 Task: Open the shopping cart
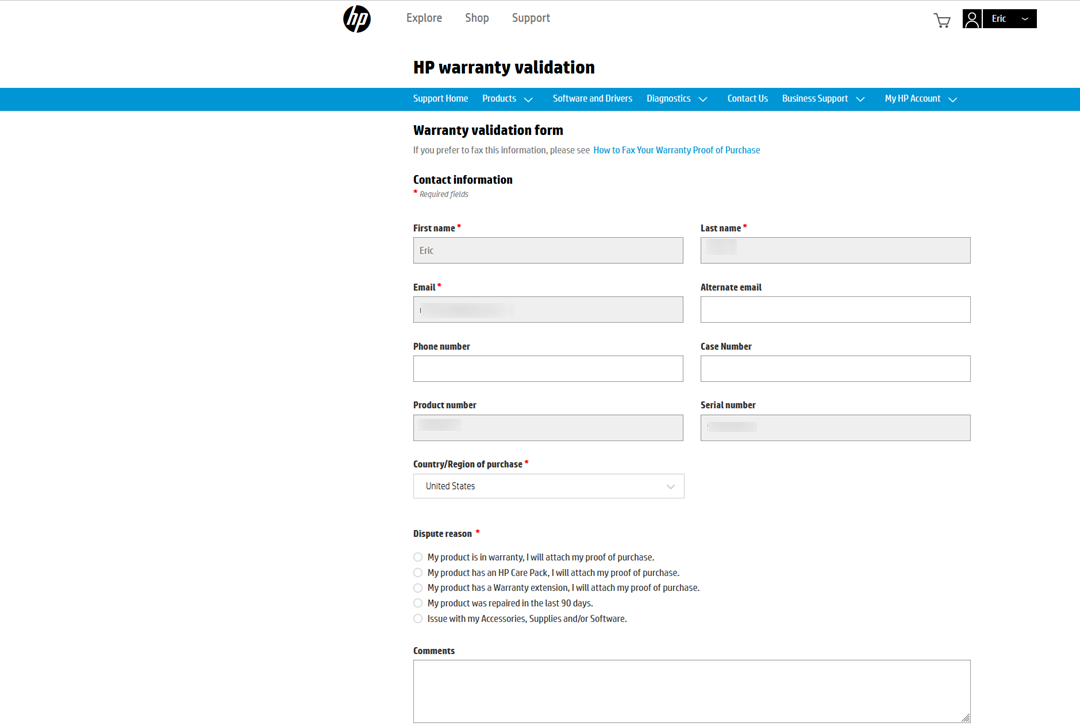(941, 19)
